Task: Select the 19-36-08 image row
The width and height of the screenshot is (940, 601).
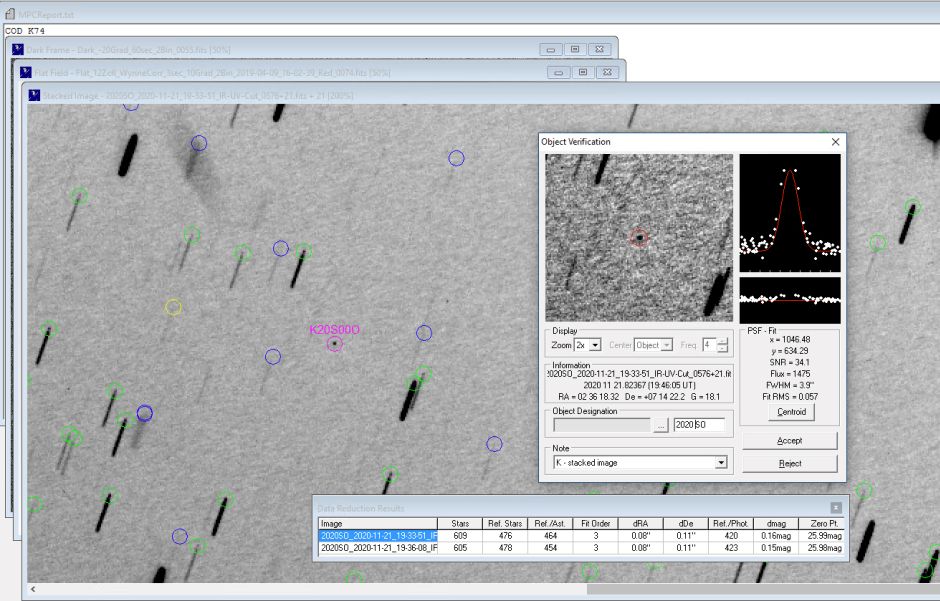Action: tap(378, 548)
